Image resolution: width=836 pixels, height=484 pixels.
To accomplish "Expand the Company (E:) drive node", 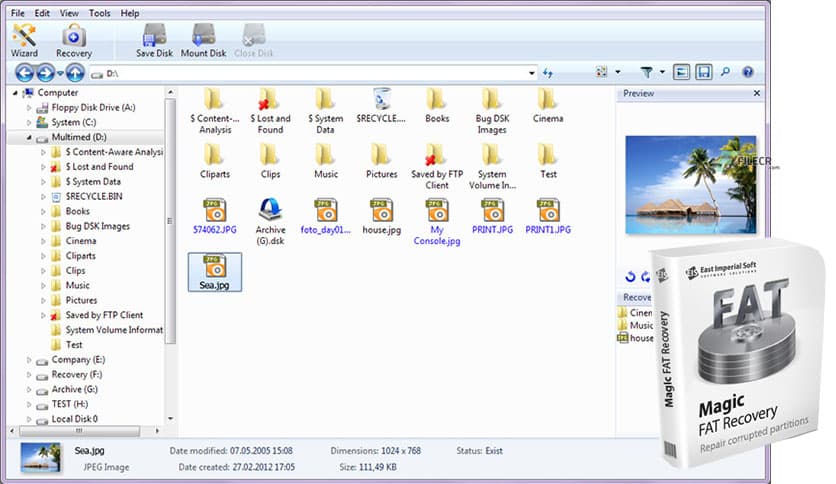I will pos(28,359).
